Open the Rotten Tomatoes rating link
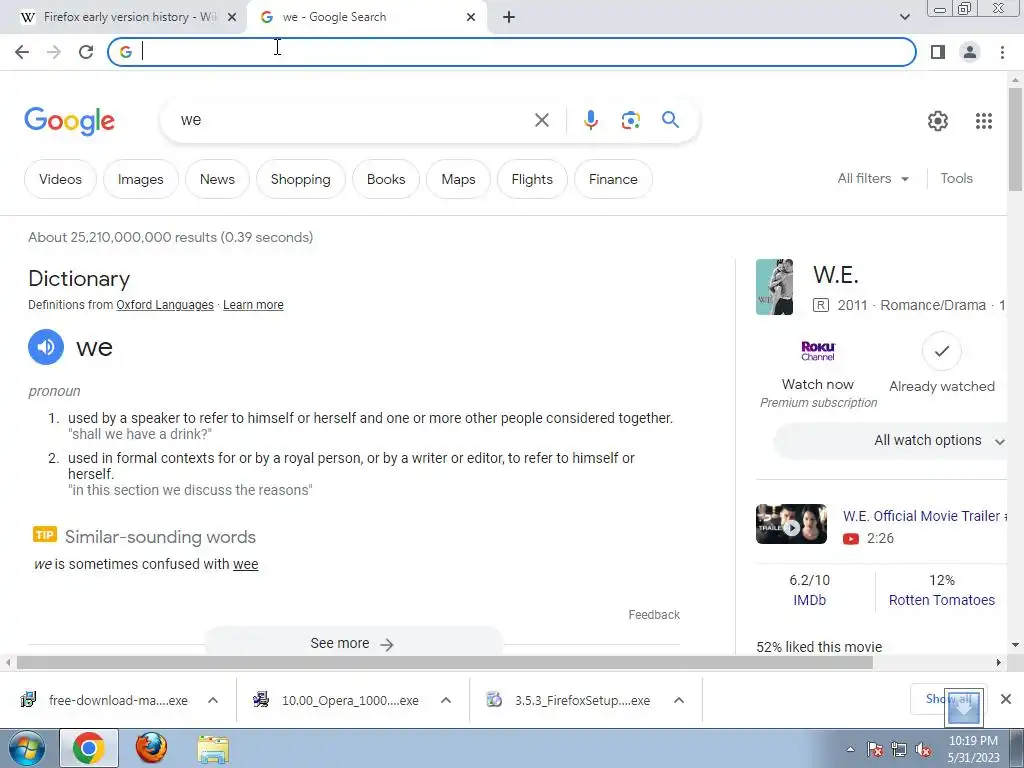 942,600
